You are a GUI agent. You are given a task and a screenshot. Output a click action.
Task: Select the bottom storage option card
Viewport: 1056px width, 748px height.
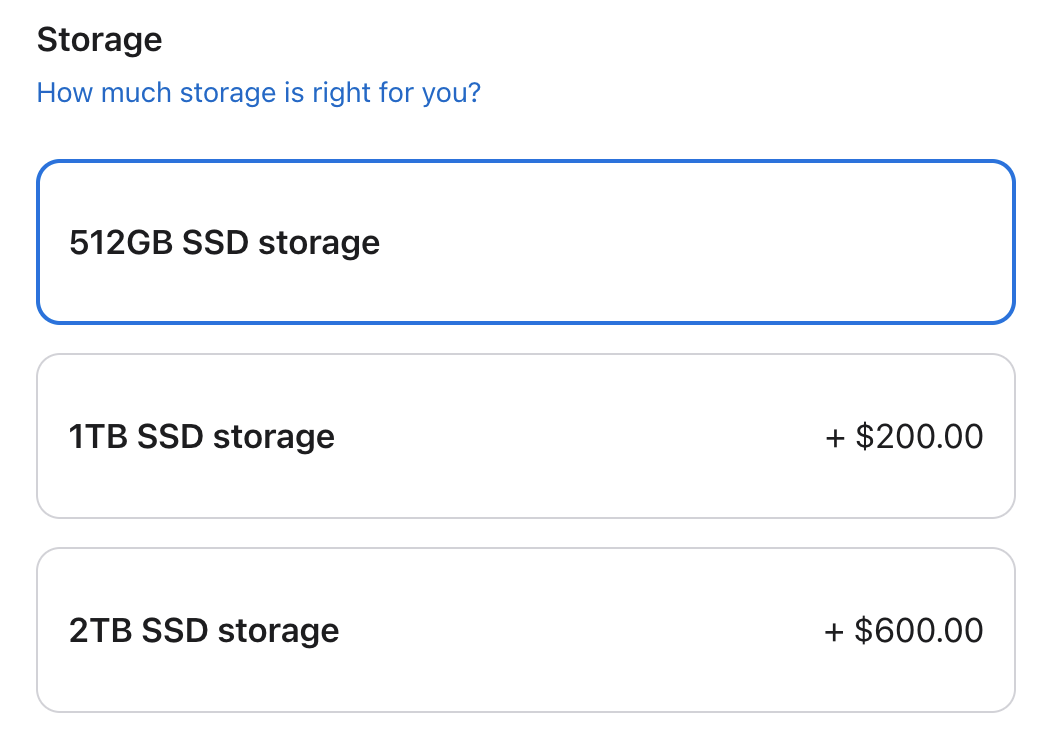click(526, 630)
